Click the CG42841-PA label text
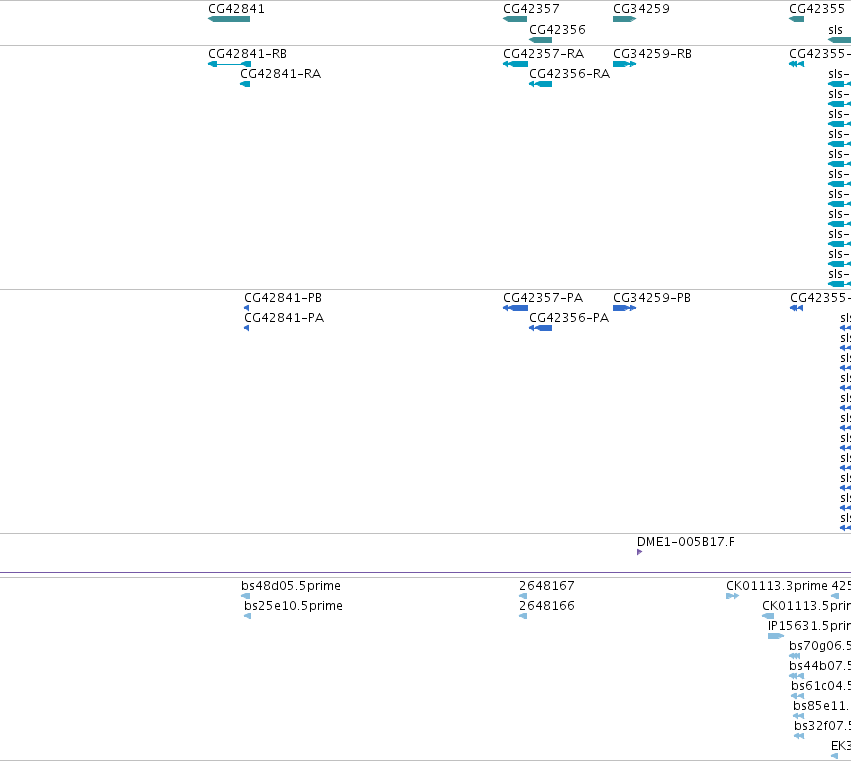This screenshot has width=851, height=761. click(284, 318)
